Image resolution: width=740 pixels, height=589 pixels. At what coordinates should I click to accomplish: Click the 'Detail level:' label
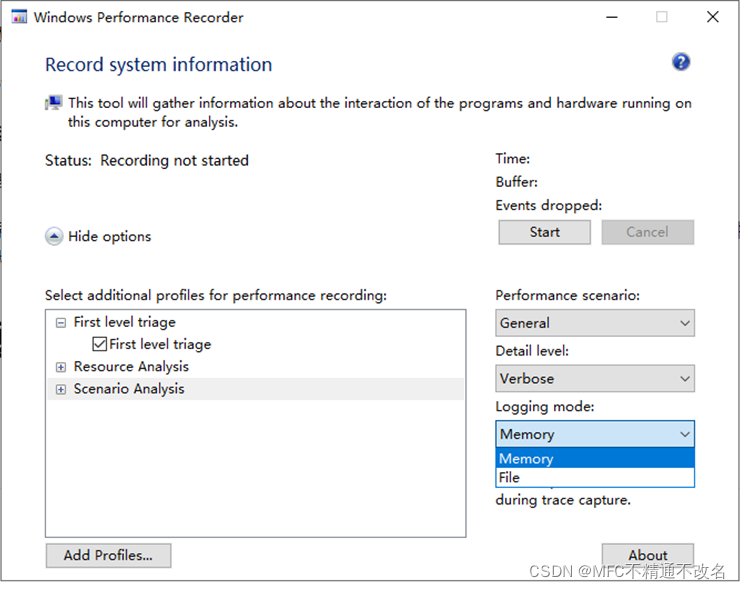(532, 351)
